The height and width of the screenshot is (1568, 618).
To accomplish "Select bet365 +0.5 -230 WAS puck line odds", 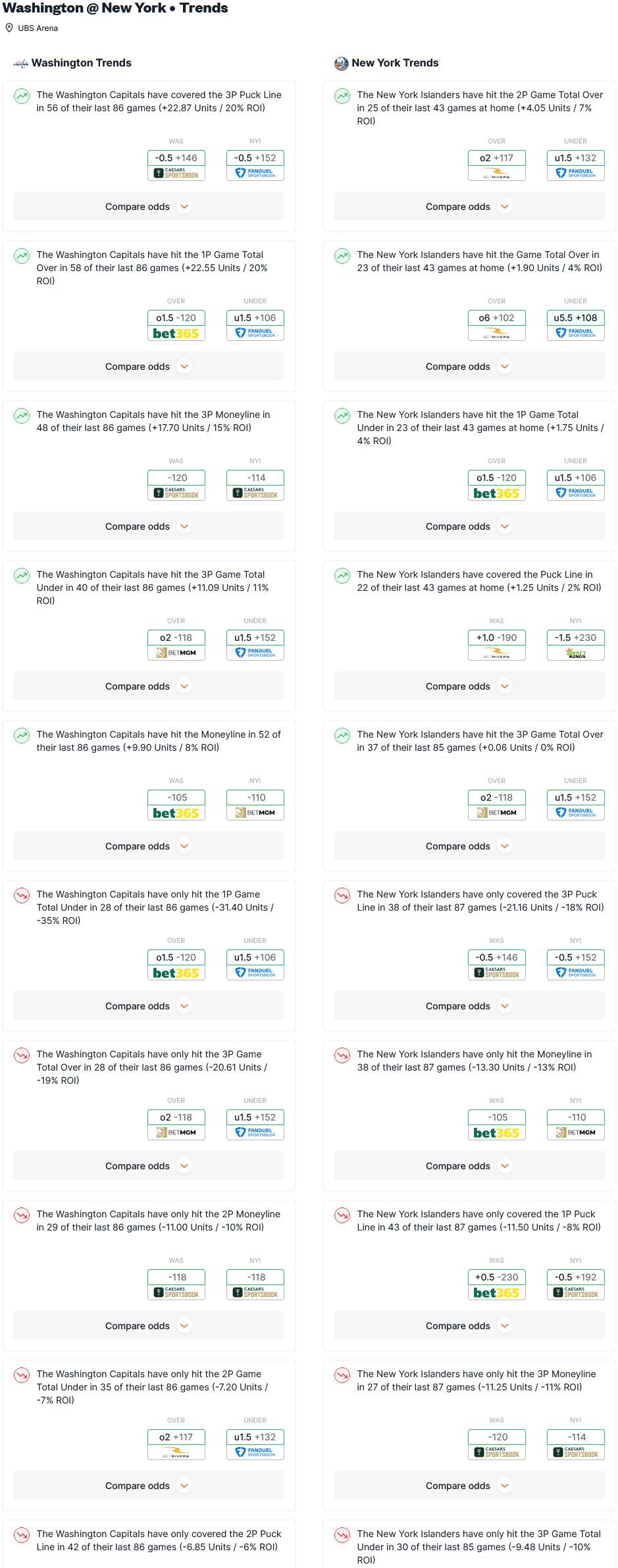I will click(x=497, y=1284).
